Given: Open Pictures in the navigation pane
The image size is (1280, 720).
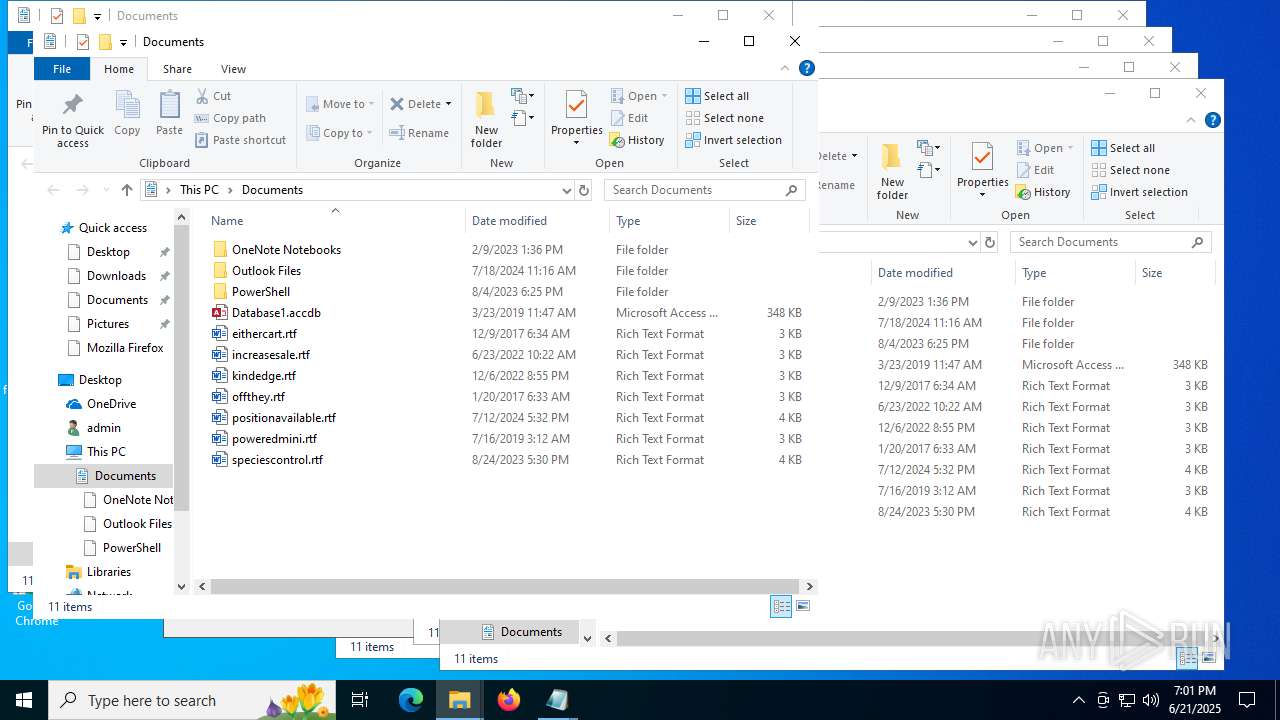Looking at the screenshot, I should point(107,324).
